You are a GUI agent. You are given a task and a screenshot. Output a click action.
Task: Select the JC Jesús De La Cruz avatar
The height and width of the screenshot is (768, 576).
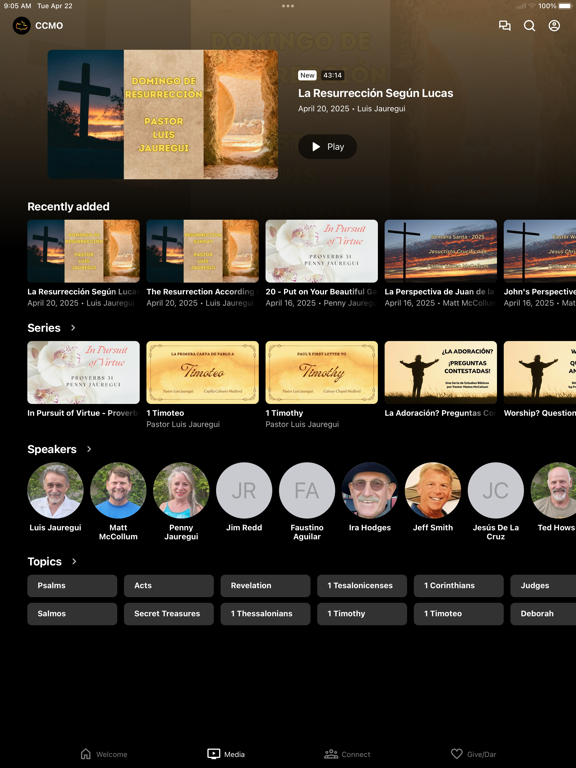pyautogui.click(x=496, y=490)
